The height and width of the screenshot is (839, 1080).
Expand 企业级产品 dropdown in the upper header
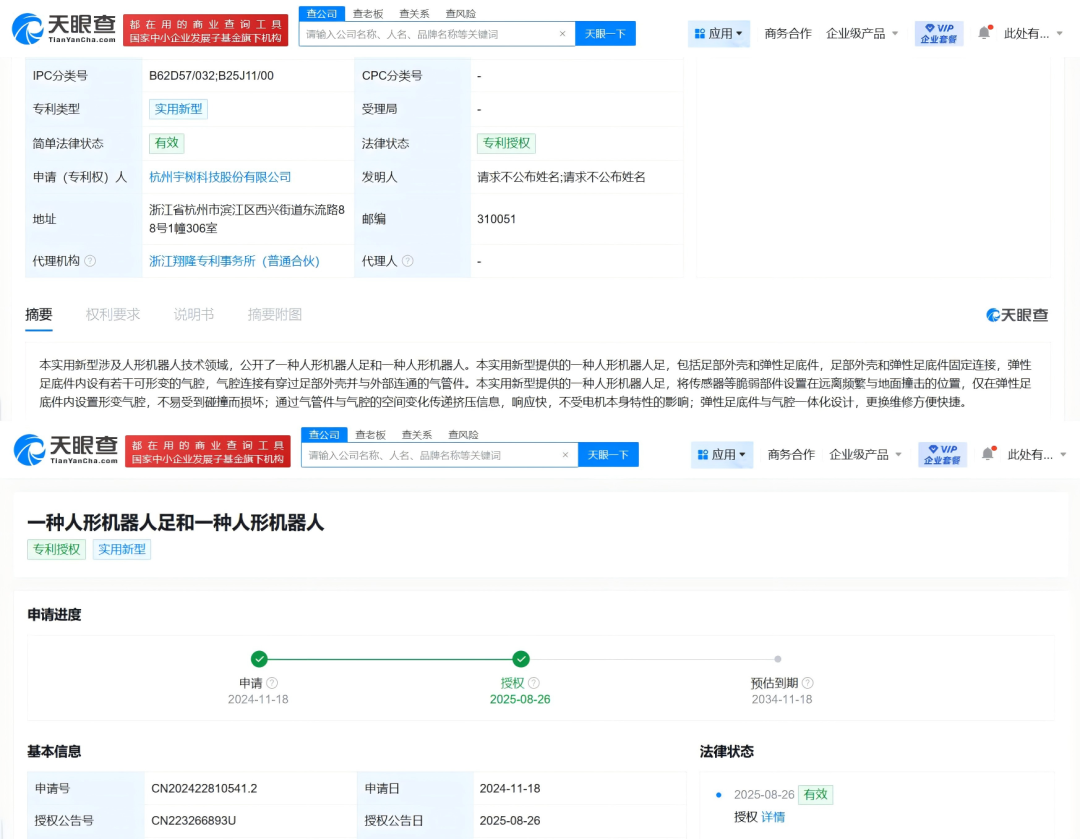tap(862, 33)
